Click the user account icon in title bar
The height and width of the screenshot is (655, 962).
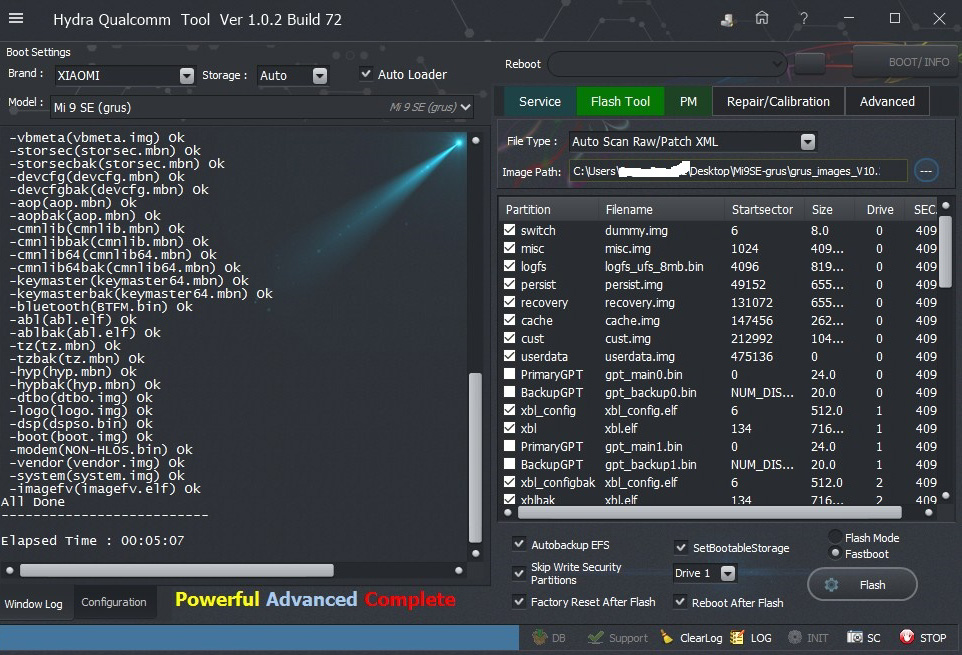click(728, 20)
